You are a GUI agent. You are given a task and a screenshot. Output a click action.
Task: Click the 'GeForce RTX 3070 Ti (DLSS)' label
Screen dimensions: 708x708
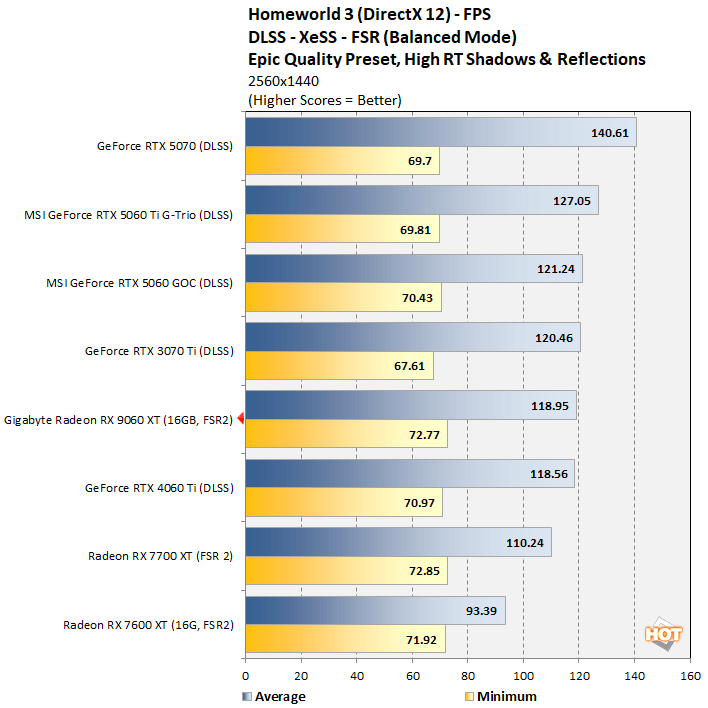[x=159, y=351]
